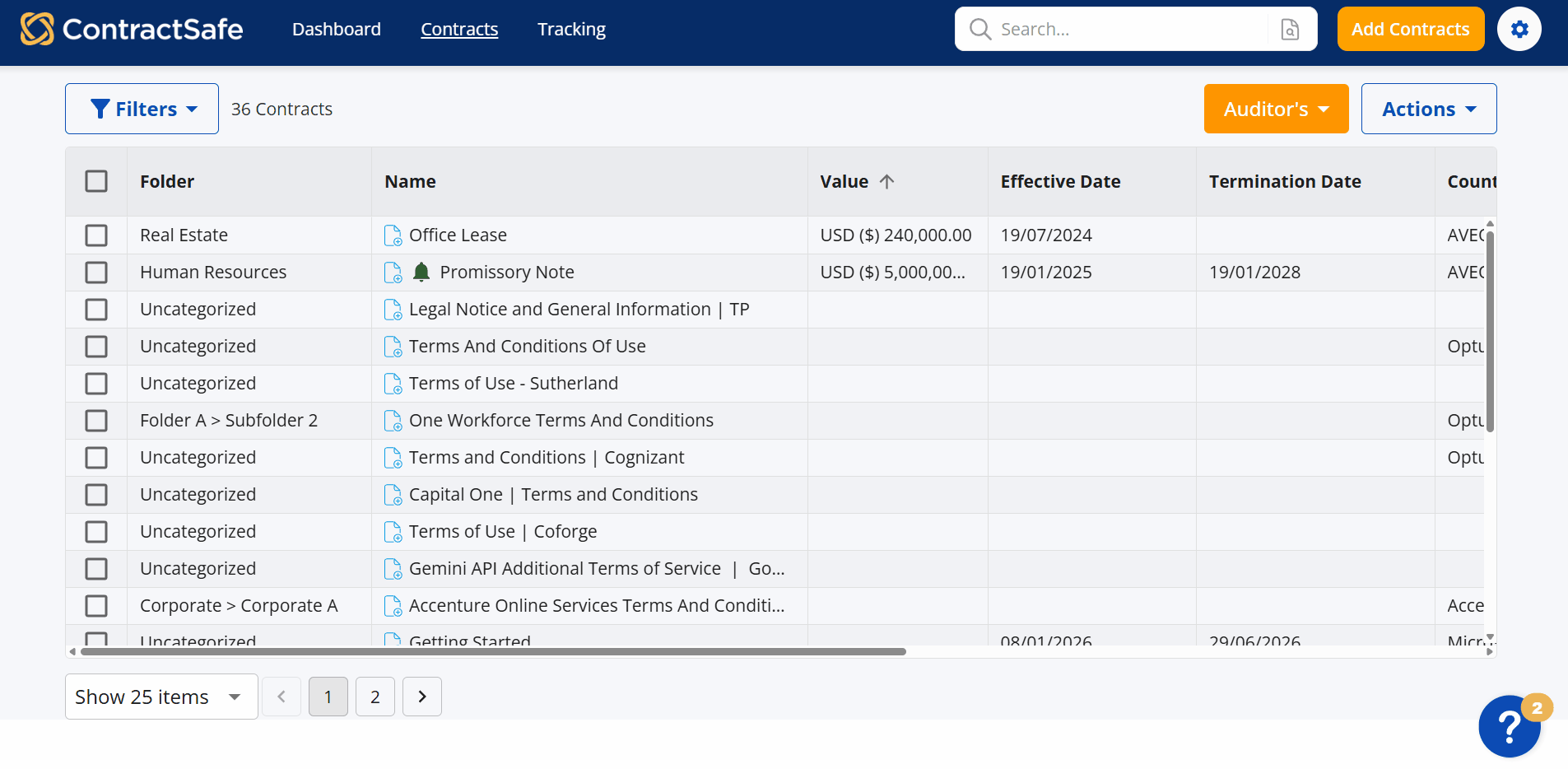Viewport: 1568px width, 769px height.
Task: Open Terms And Conditions Of Use contract
Action: 528,347
